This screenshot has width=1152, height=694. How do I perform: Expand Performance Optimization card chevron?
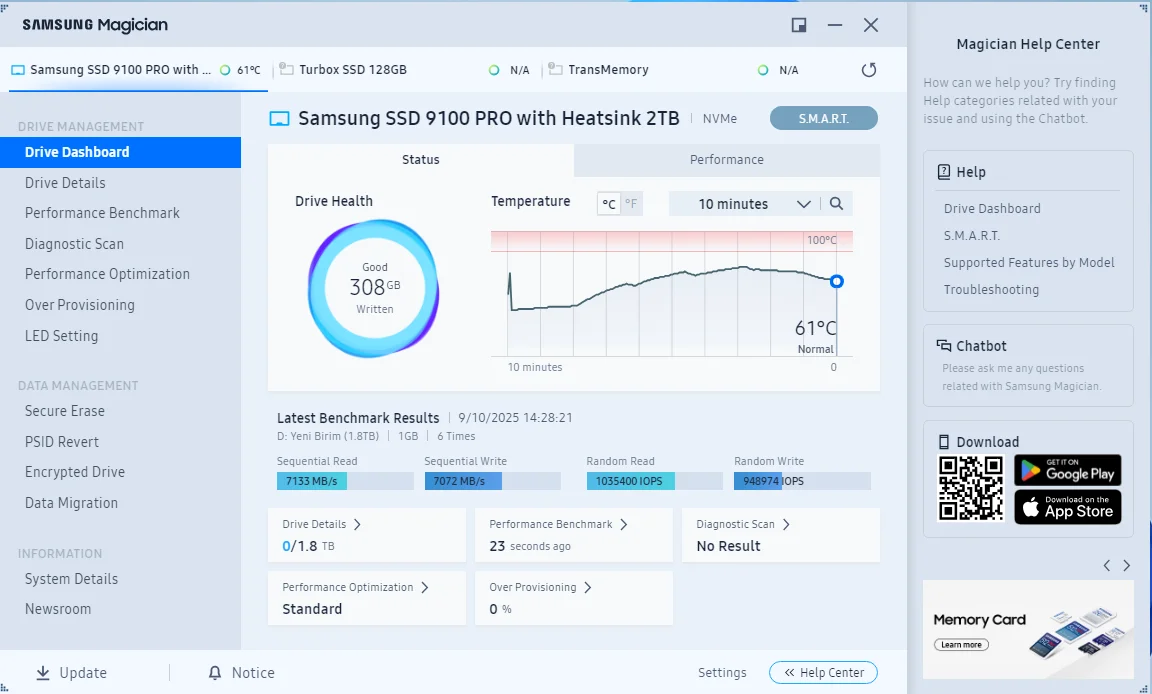(x=424, y=588)
